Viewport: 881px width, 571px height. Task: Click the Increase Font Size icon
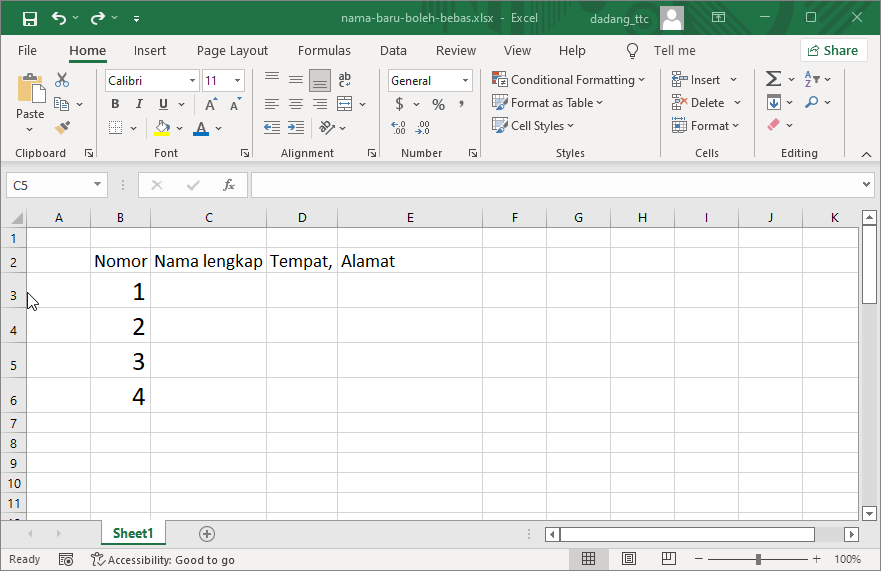[211, 104]
